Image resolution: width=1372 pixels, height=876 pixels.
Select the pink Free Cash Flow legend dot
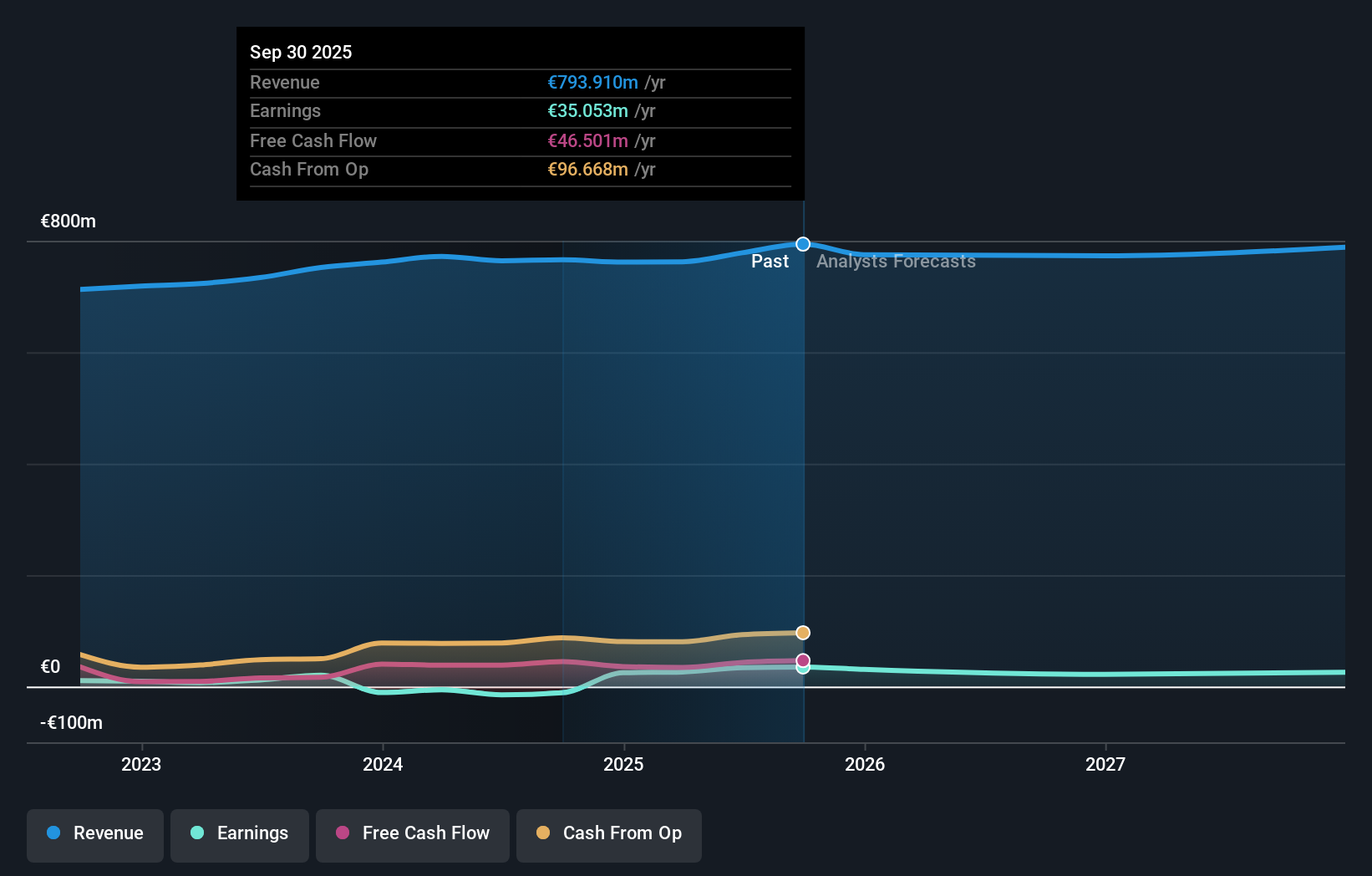(343, 833)
